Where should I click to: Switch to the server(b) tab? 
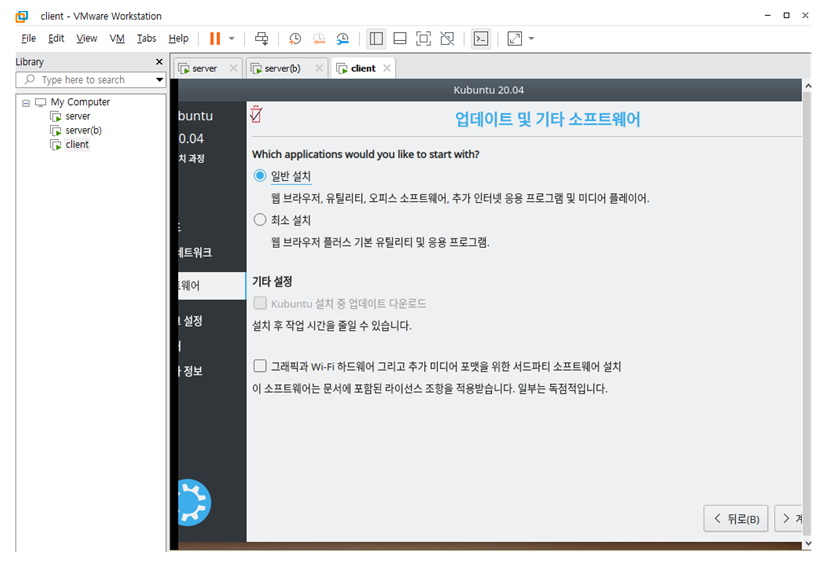click(282, 69)
